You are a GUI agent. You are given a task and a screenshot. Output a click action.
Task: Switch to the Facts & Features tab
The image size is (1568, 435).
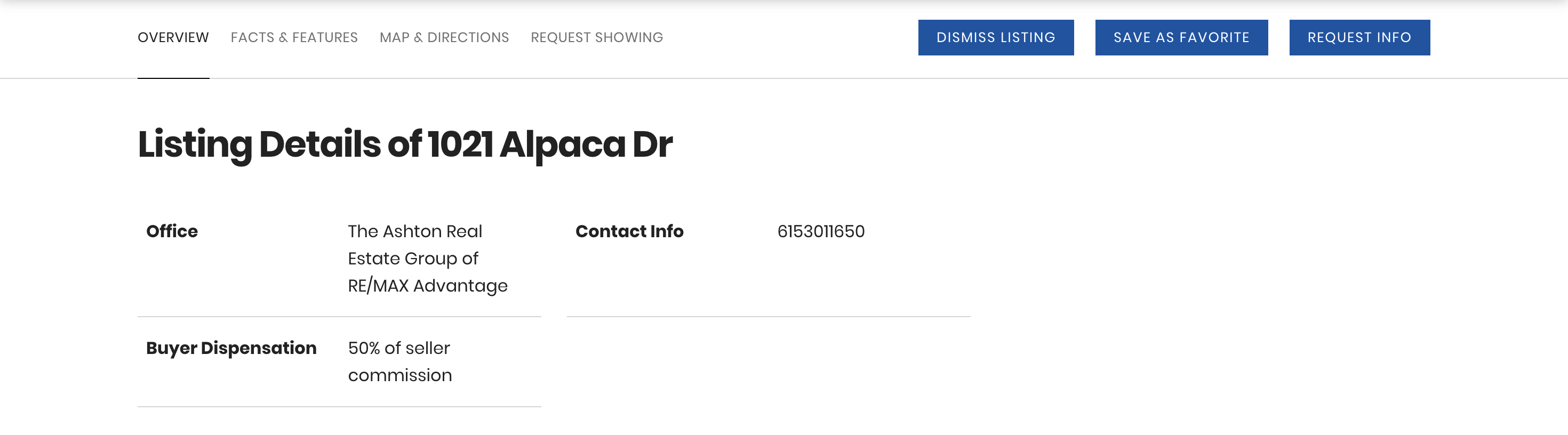tap(294, 38)
